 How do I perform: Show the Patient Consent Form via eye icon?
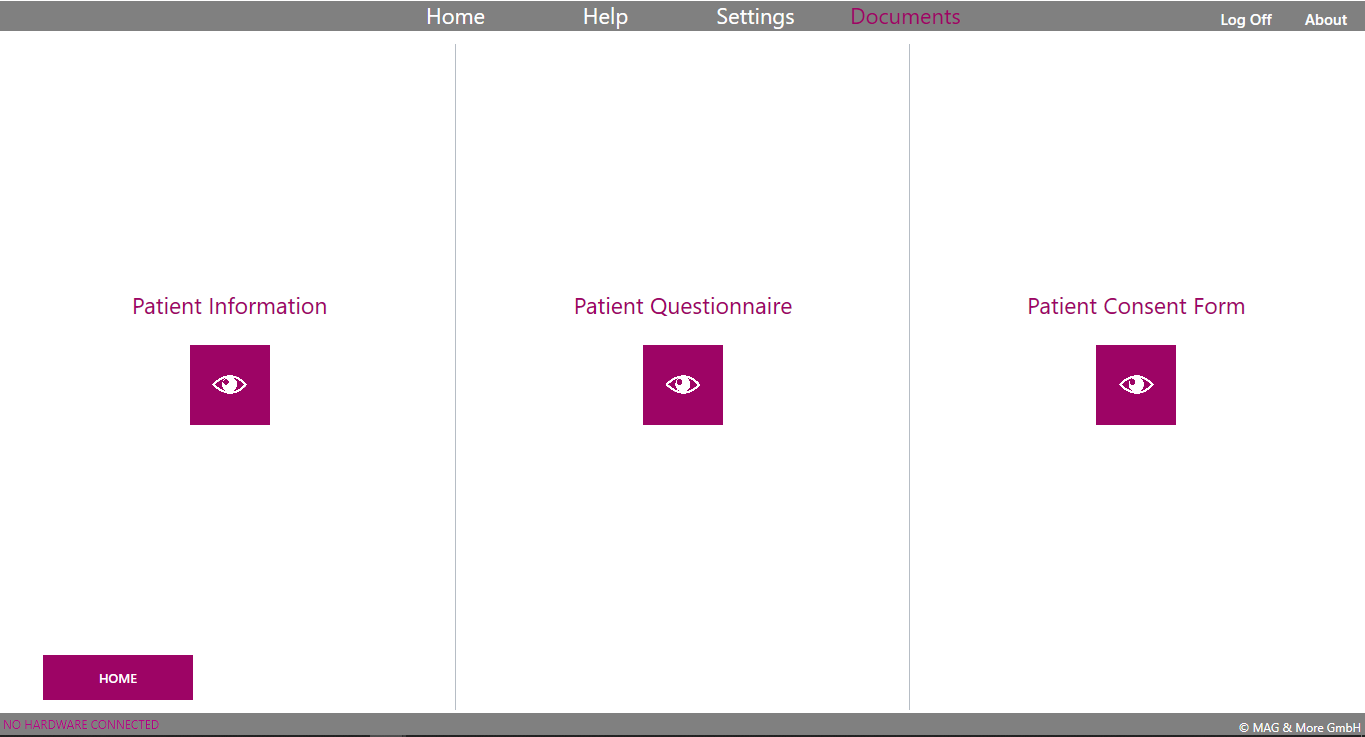(x=1136, y=385)
